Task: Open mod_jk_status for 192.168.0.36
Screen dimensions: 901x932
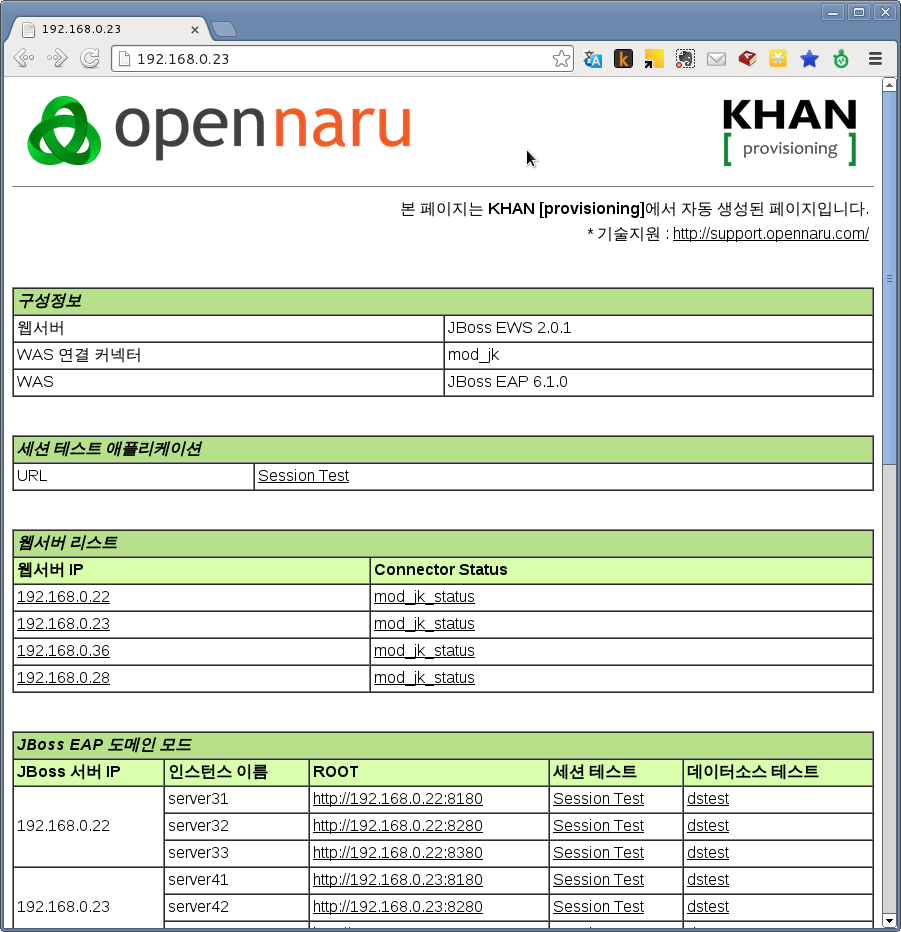Action: [424, 651]
